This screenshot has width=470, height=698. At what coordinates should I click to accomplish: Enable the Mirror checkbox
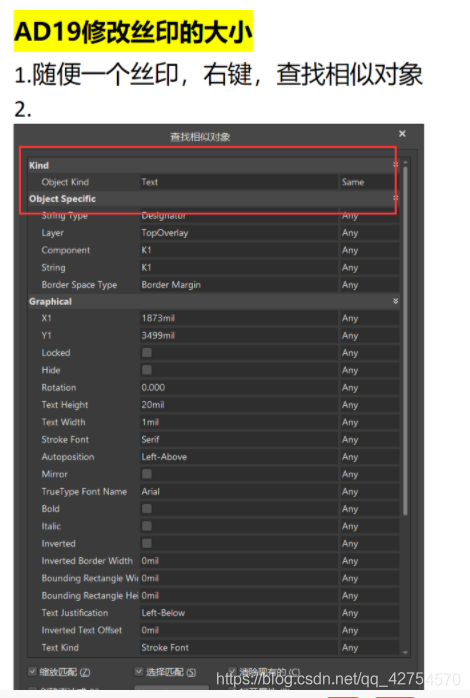pyautogui.click(x=146, y=474)
